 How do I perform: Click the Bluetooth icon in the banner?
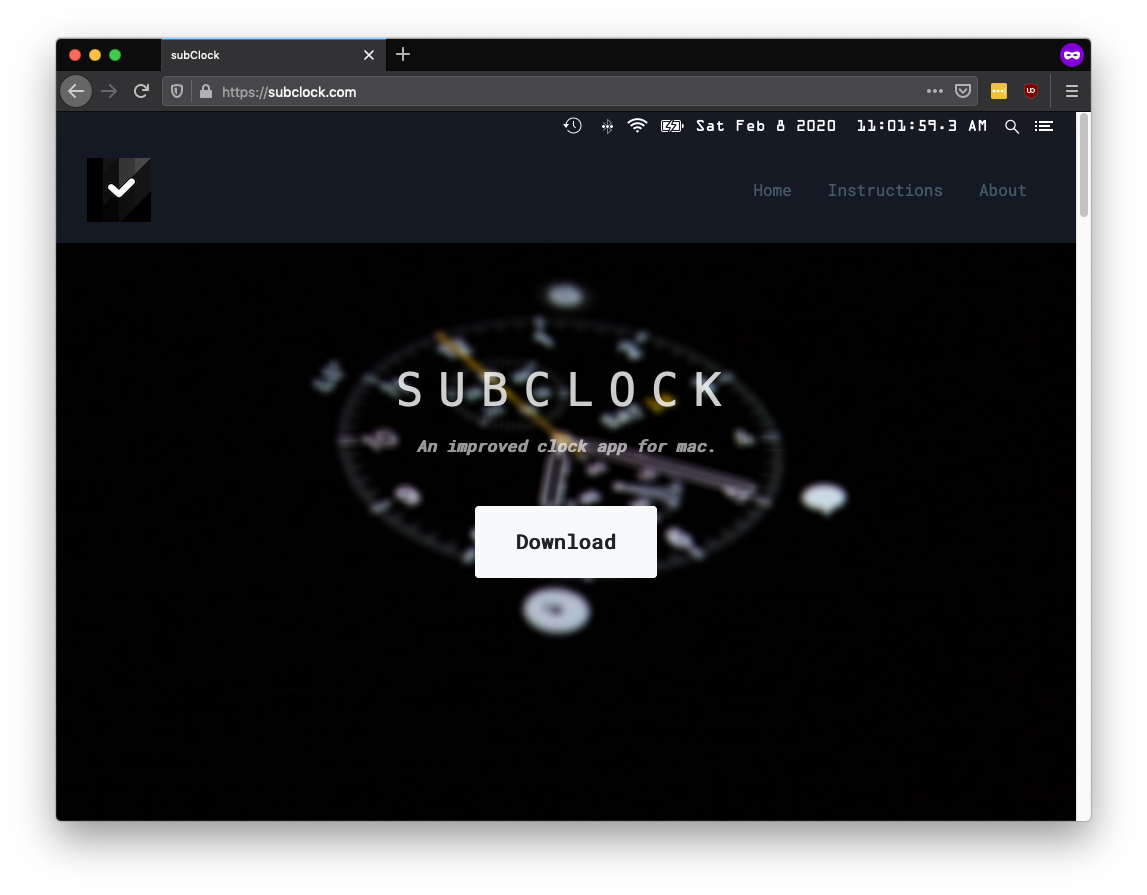click(x=607, y=126)
